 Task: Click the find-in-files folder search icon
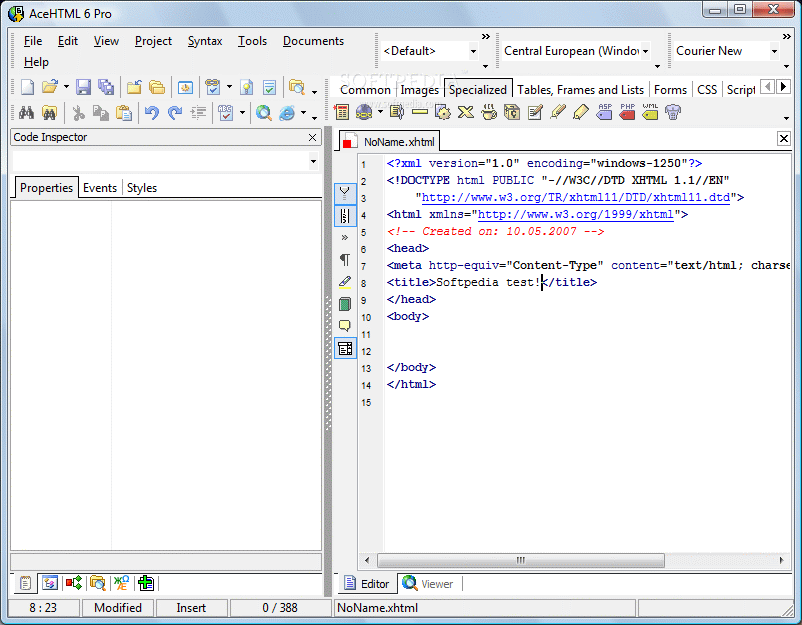(297, 87)
